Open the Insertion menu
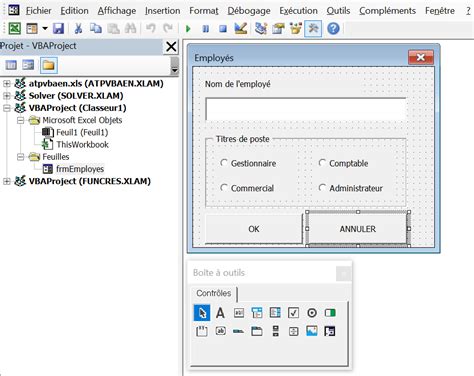This screenshot has height=376, width=474. [x=162, y=11]
